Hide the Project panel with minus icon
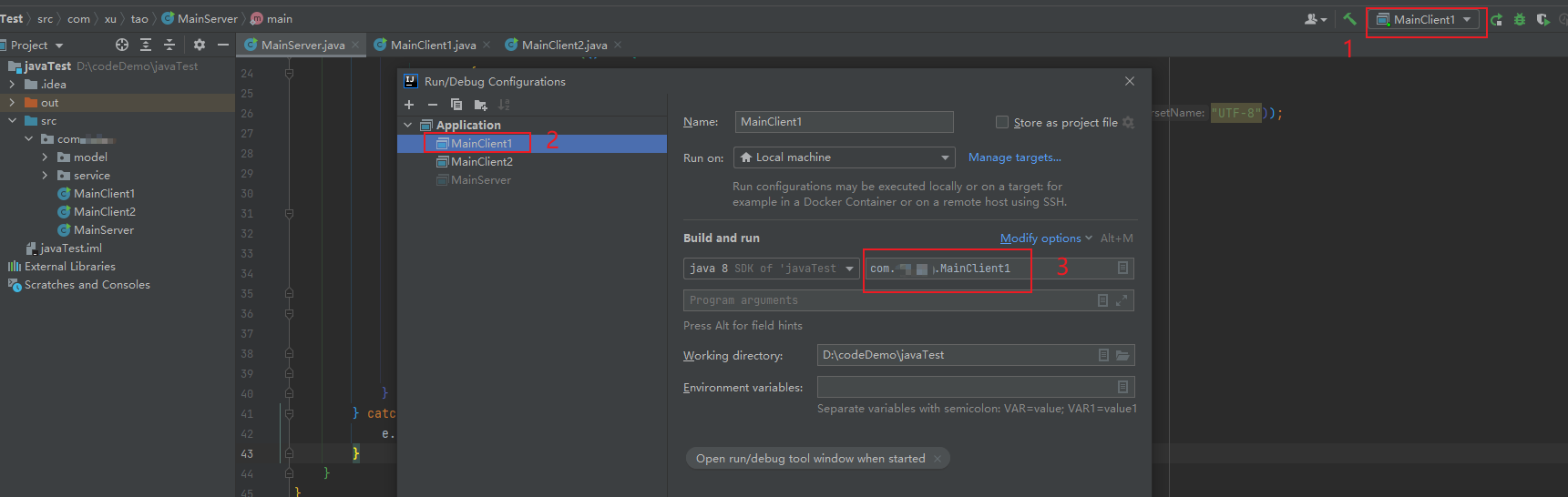The height and width of the screenshot is (497, 1568). (223, 45)
